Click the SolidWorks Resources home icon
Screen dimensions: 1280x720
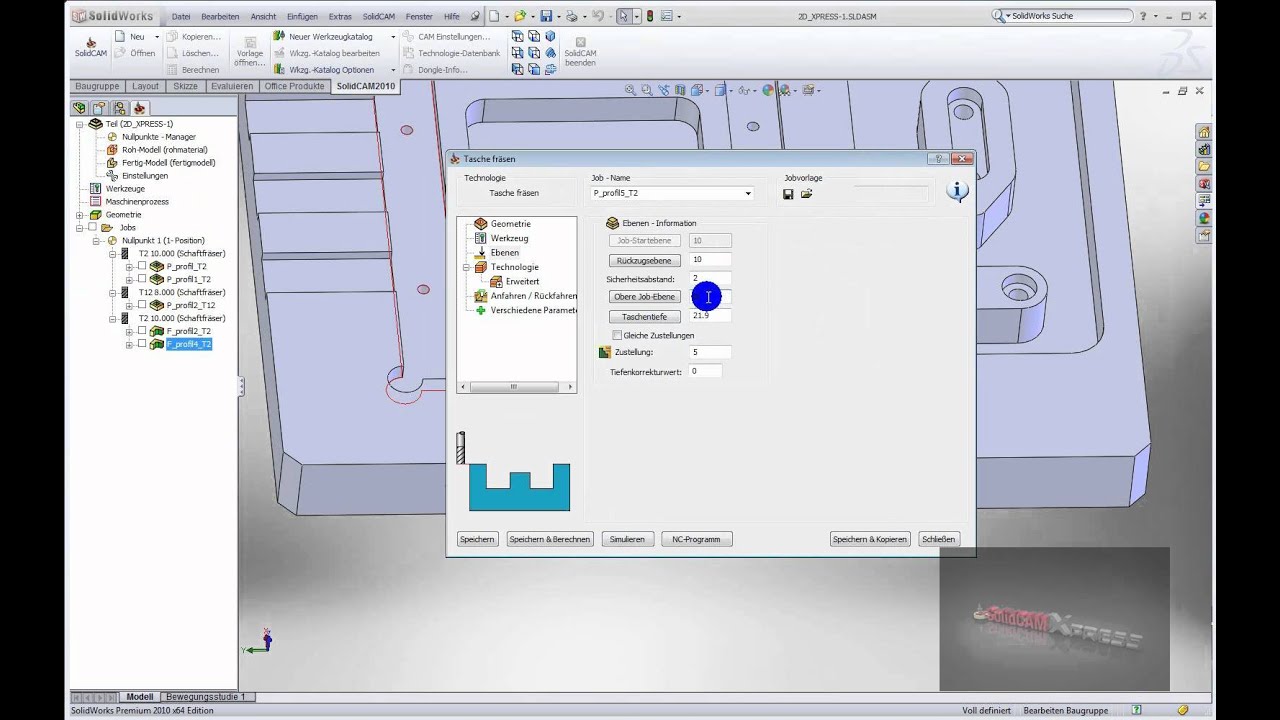(1204, 133)
